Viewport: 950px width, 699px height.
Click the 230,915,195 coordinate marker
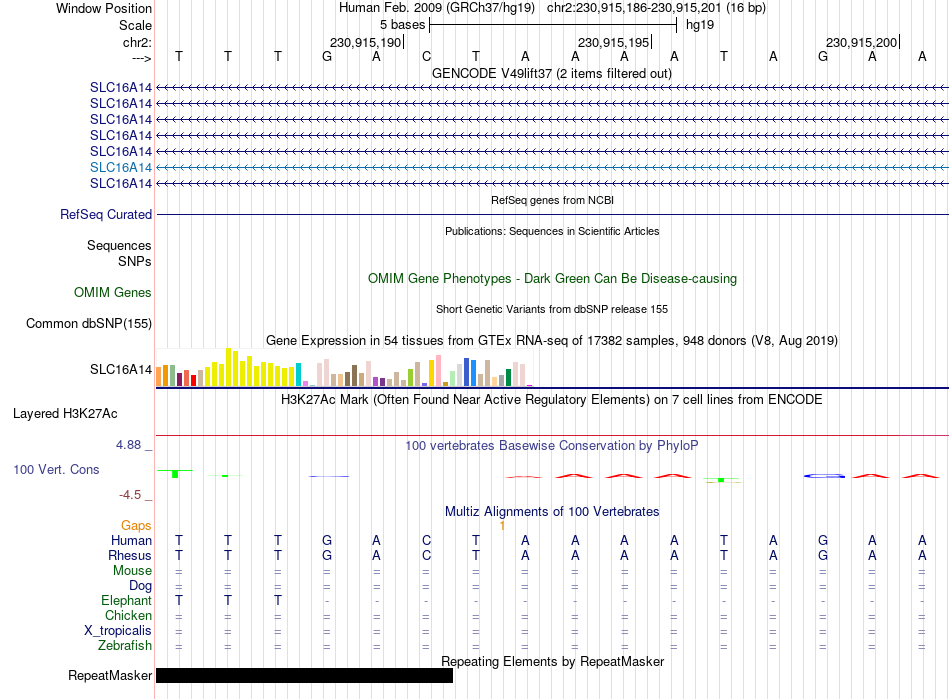[x=614, y=42]
